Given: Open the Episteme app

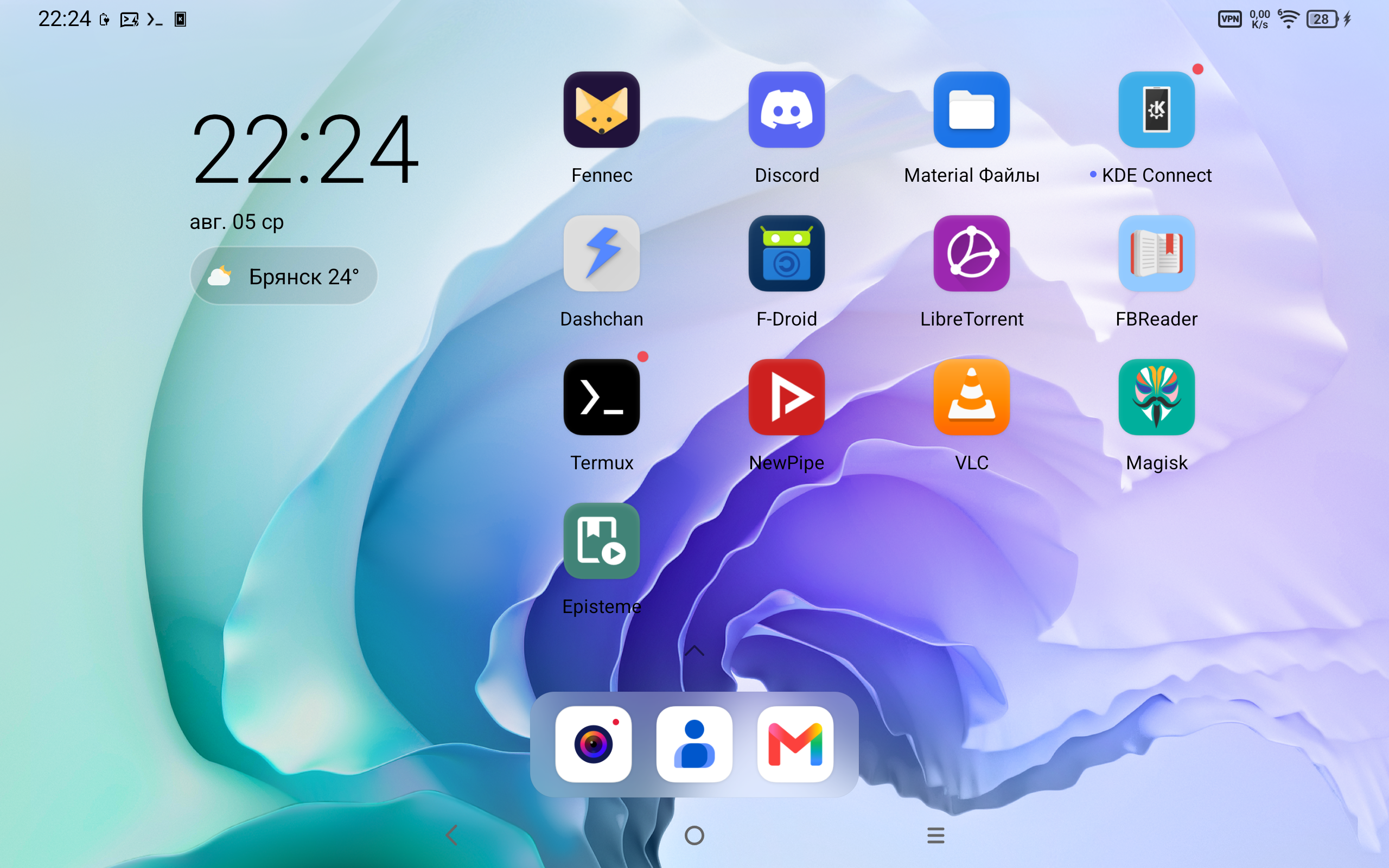Looking at the screenshot, I should click(602, 541).
